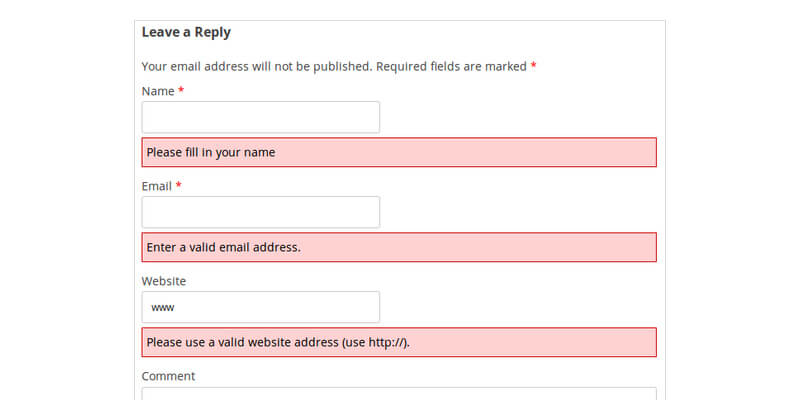Click the 'Required fields are marked' text
Viewport: 800px width, 400px height.
point(451,66)
